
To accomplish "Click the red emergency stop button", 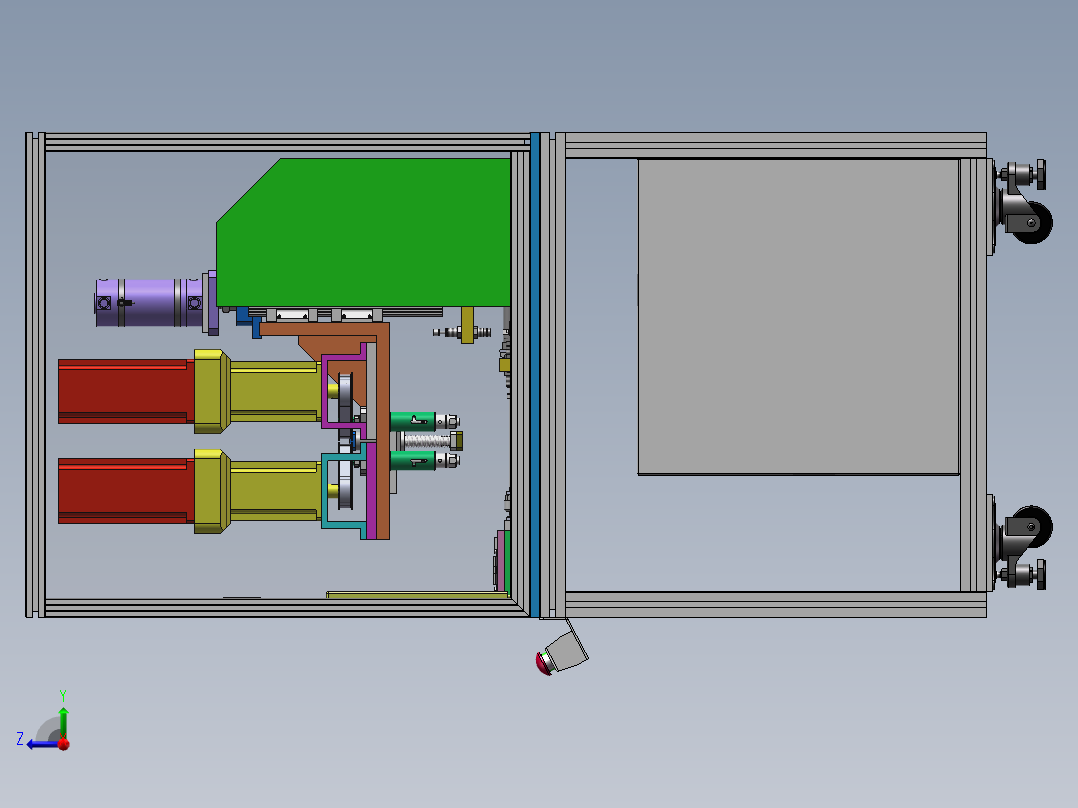I will point(542,663).
